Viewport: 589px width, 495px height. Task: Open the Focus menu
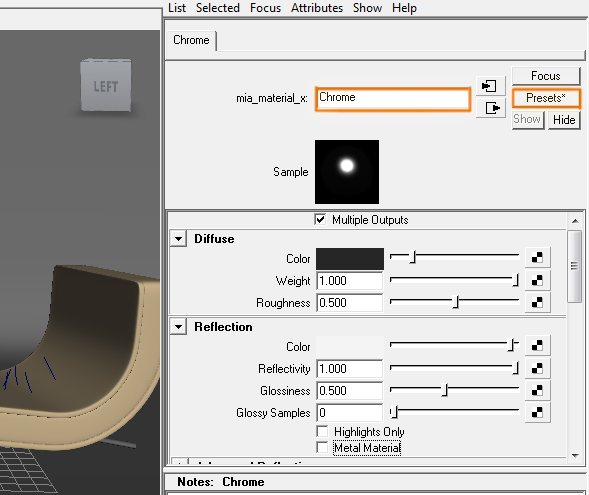point(265,8)
